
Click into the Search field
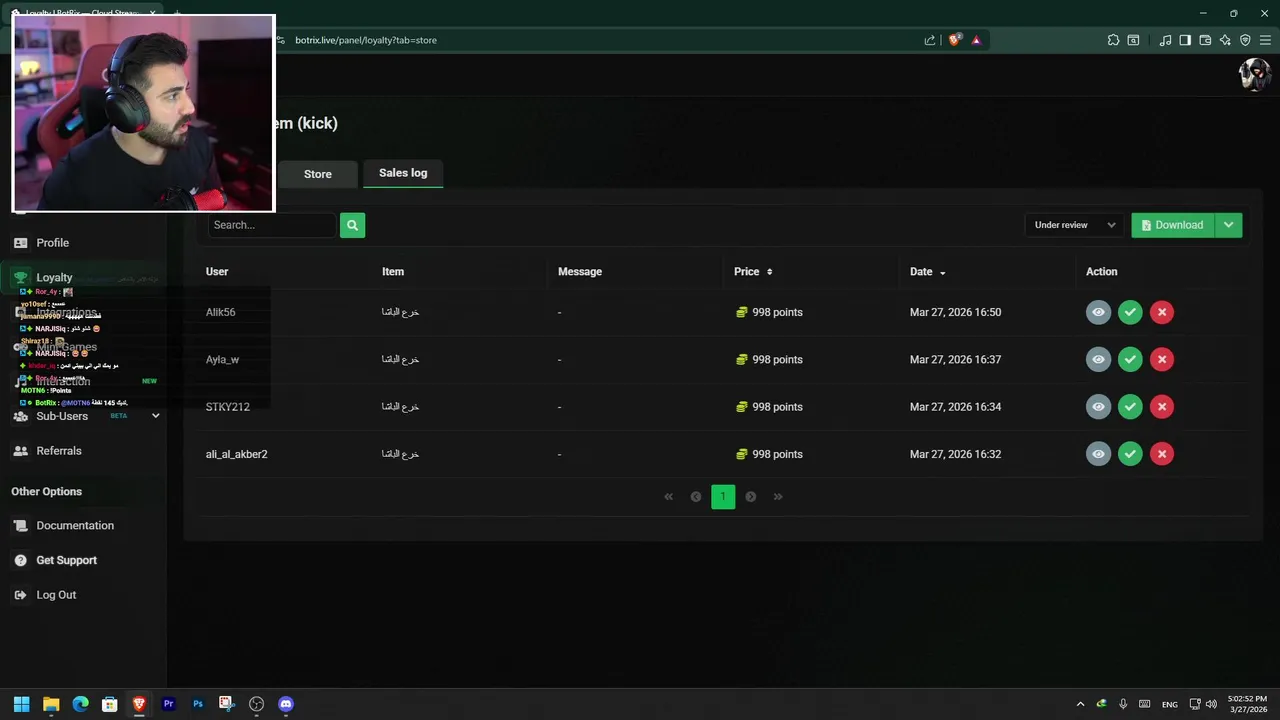click(271, 225)
